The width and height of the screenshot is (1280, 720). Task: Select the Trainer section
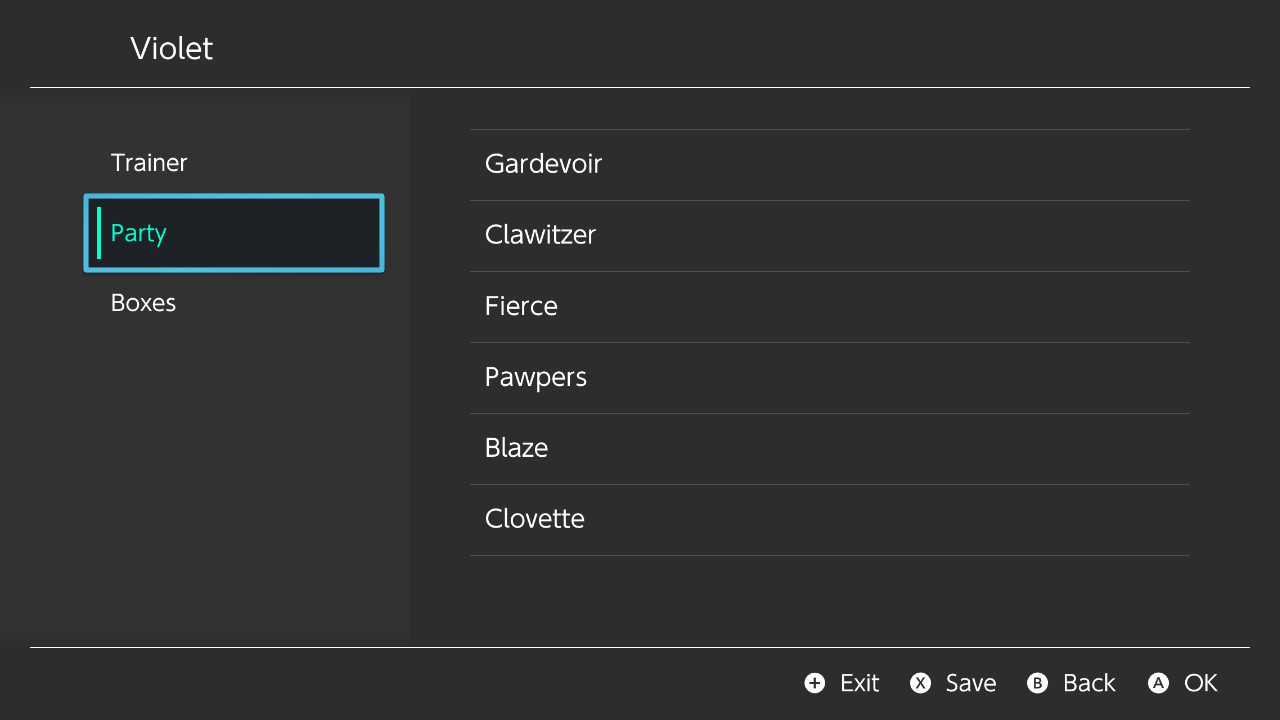click(x=148, y=162)
